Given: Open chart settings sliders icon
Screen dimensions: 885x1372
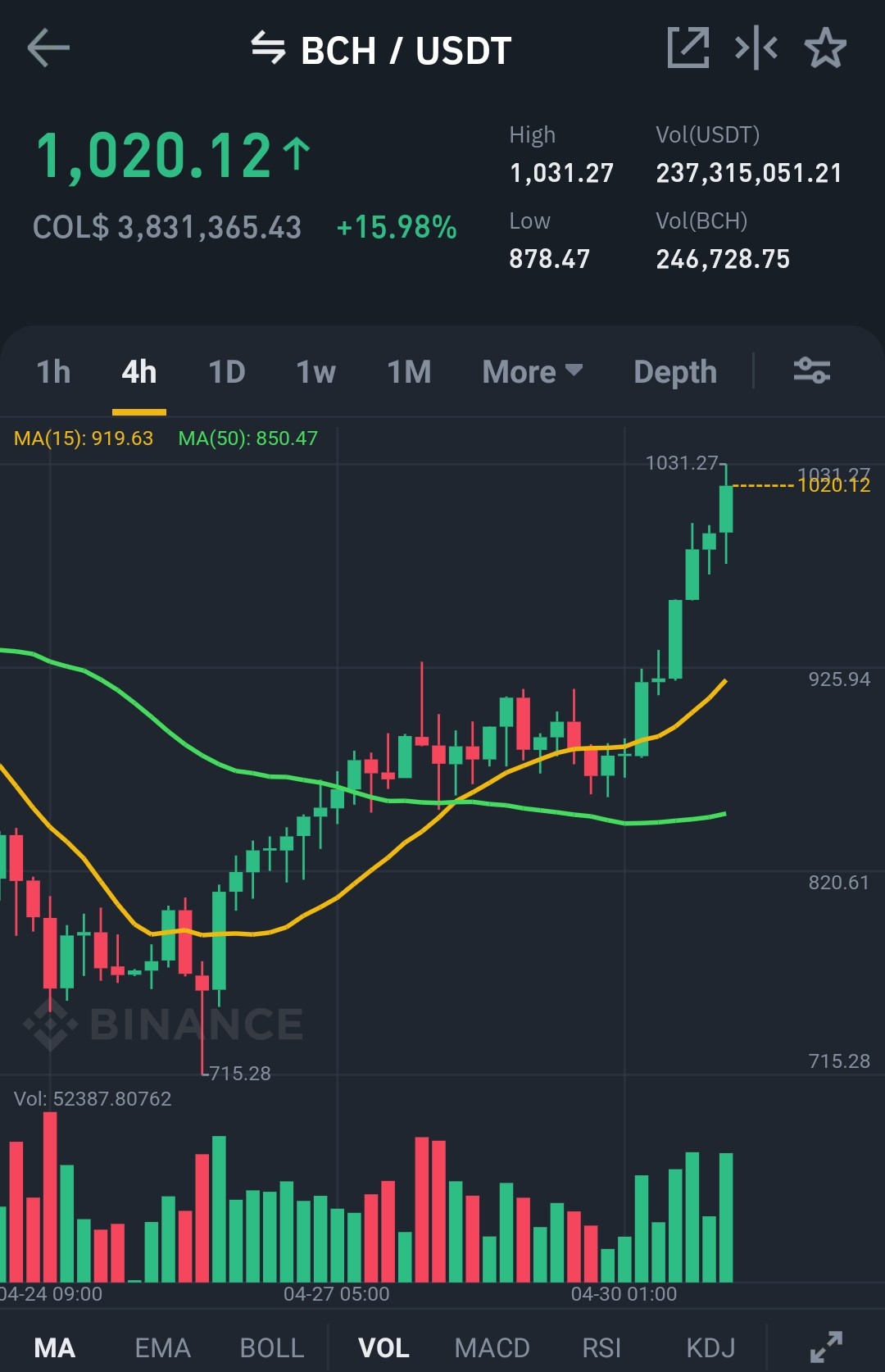Looking at the screenshot, I should [x=812, y=370].
